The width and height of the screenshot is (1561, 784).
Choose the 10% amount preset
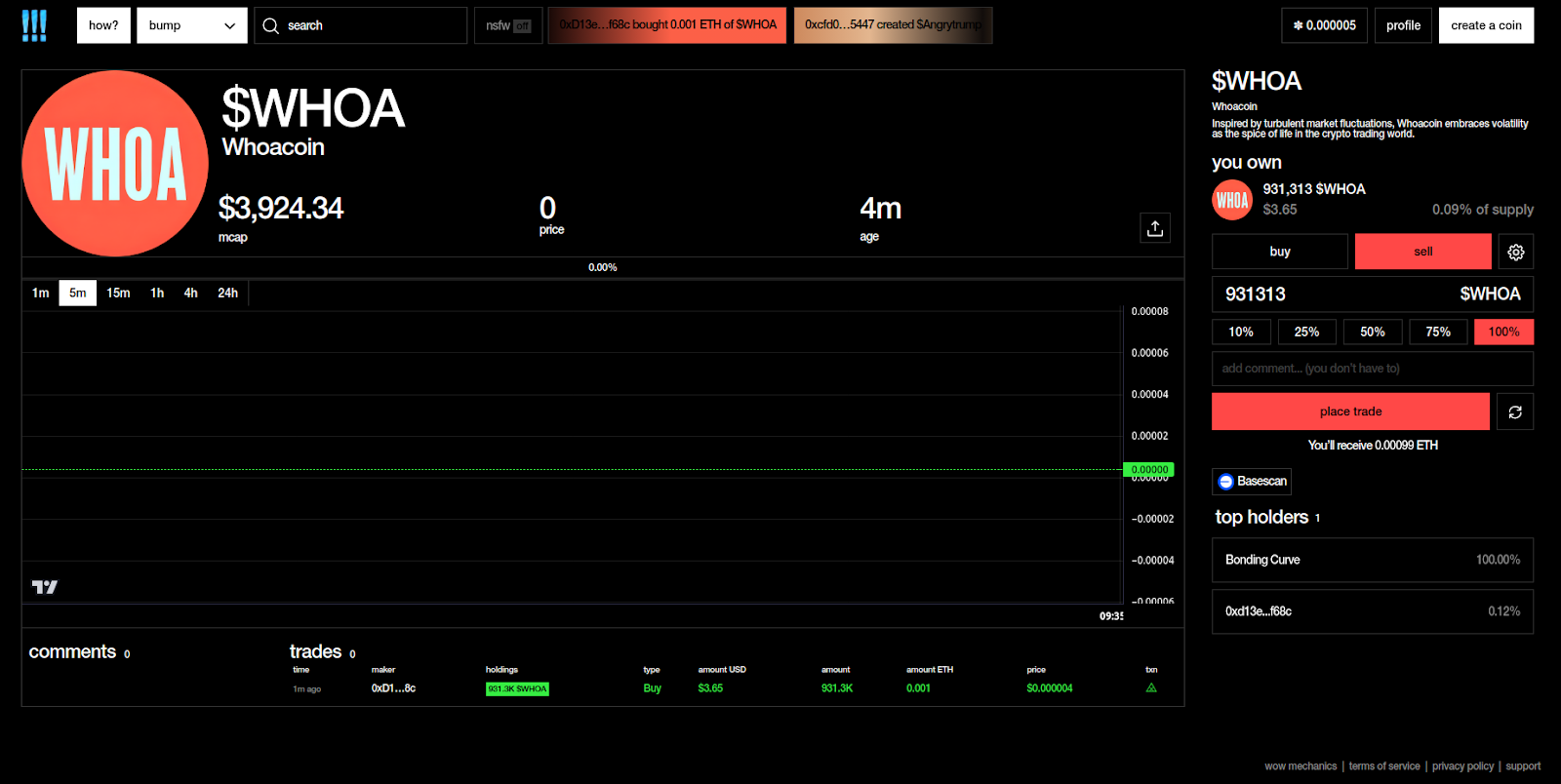point(1241,332)
